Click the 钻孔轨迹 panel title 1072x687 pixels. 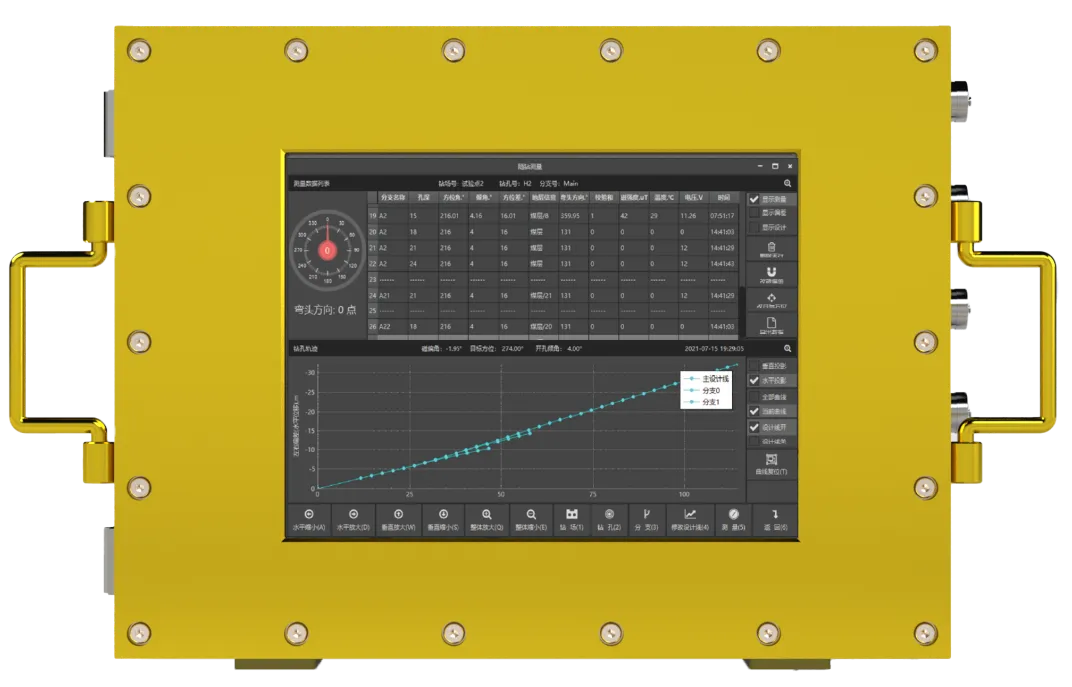(306, 349)
